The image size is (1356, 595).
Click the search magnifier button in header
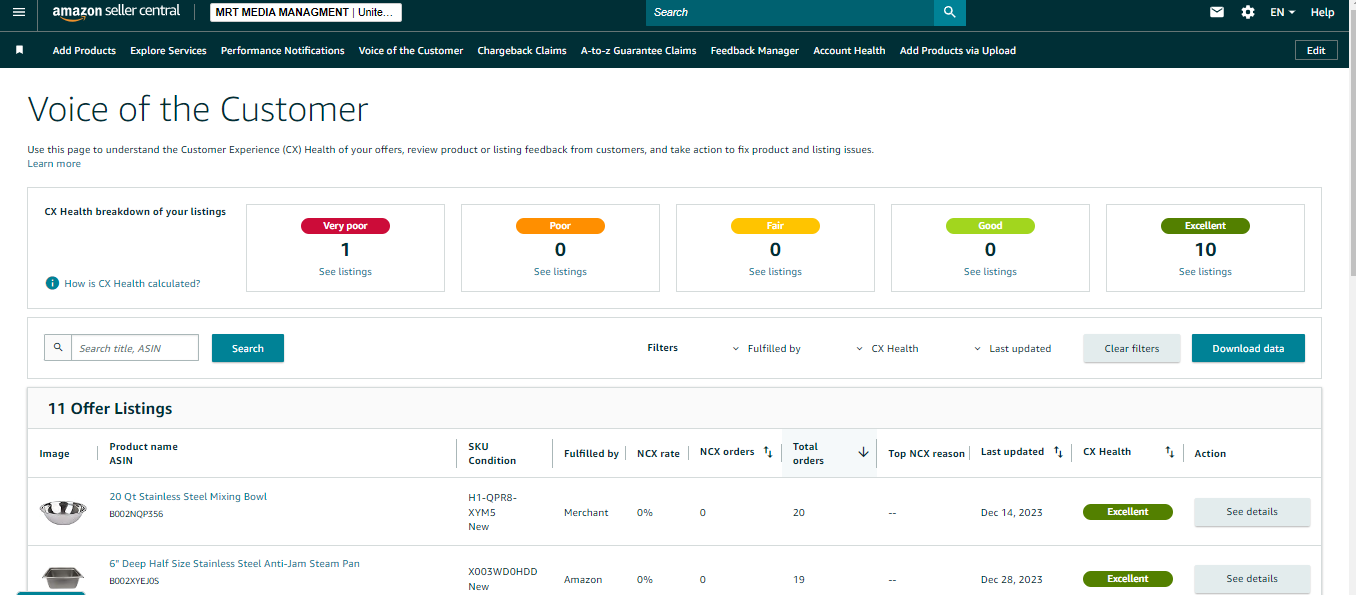(x=950, y=12)
